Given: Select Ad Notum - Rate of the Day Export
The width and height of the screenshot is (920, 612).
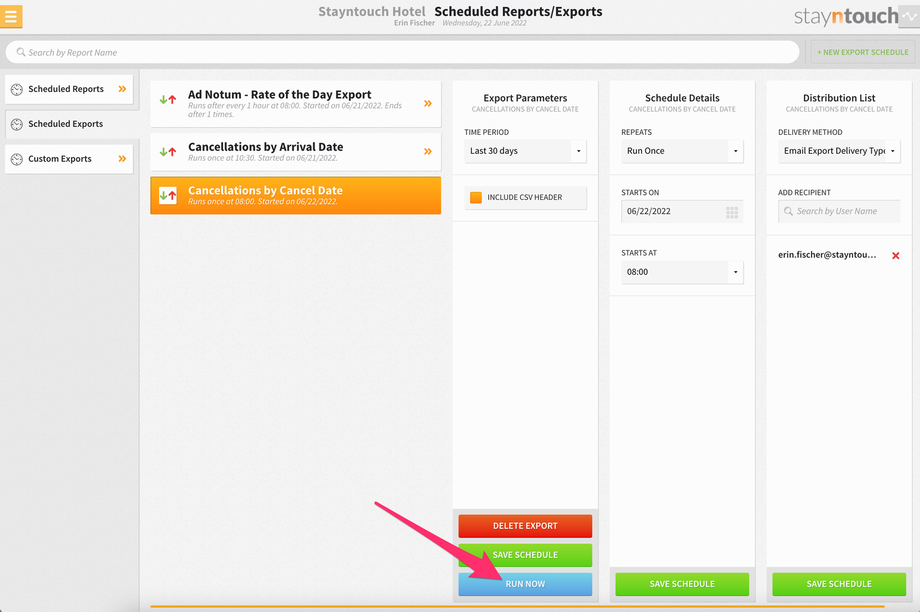Looking at the screenshot, I should point(295,104).
